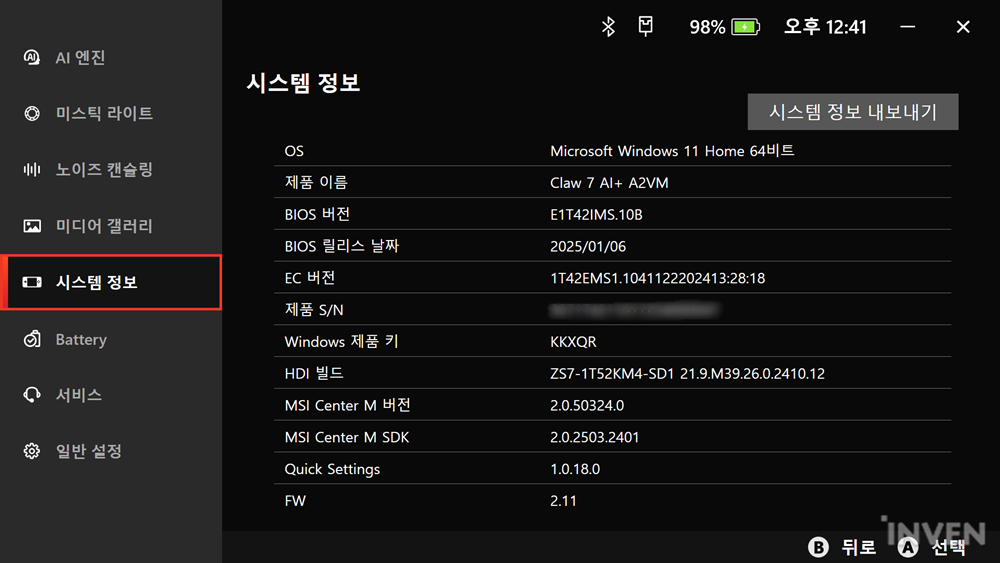Click the Battery sidebar icon
Viewport: 1000px width, 563px height.
click(32, 339)
